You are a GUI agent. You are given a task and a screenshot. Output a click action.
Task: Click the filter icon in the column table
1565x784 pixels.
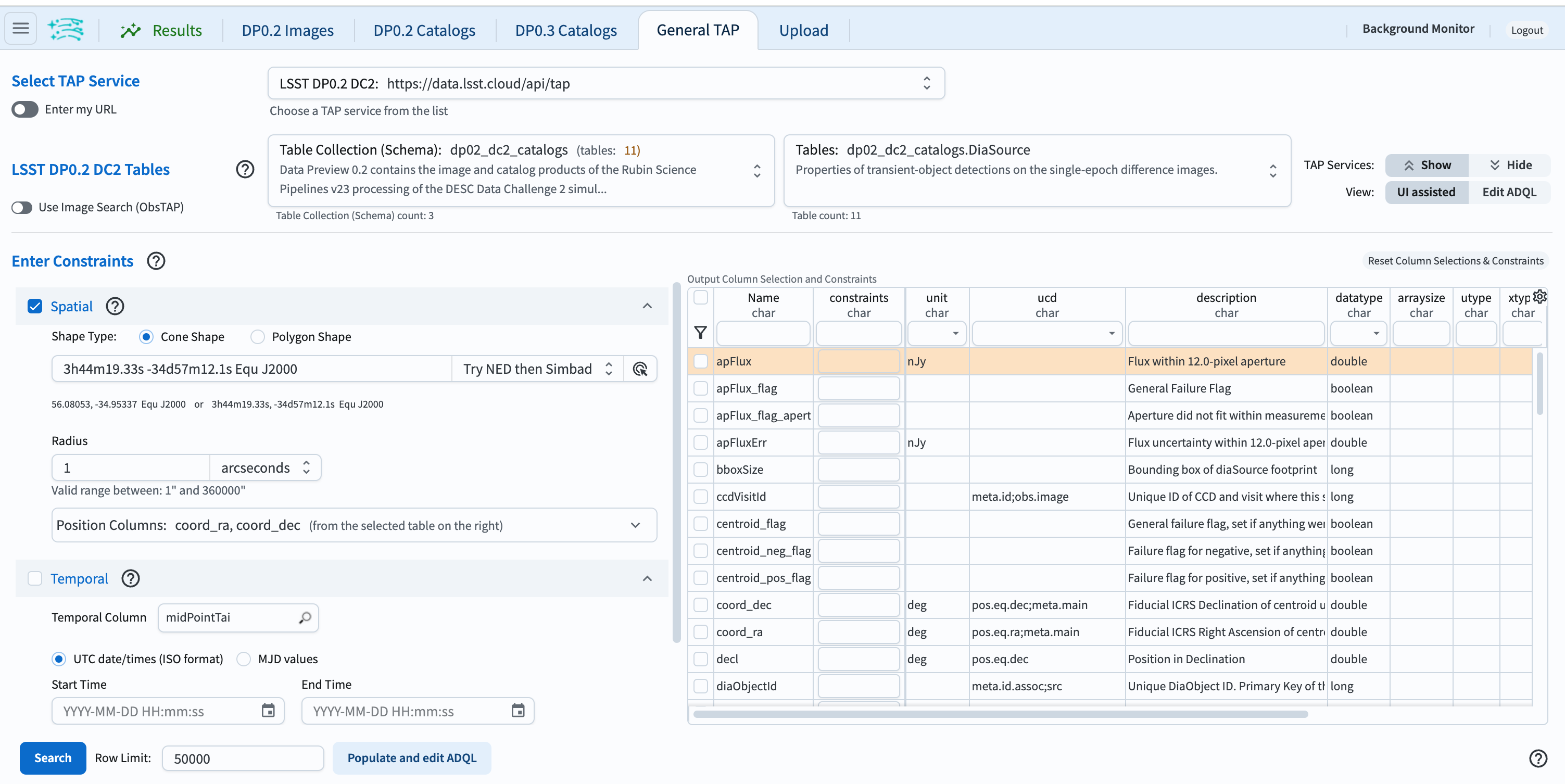point(700,333)
